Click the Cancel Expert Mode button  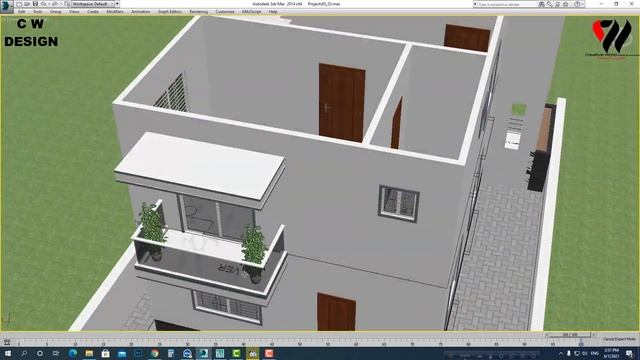[x=619, y=339]
